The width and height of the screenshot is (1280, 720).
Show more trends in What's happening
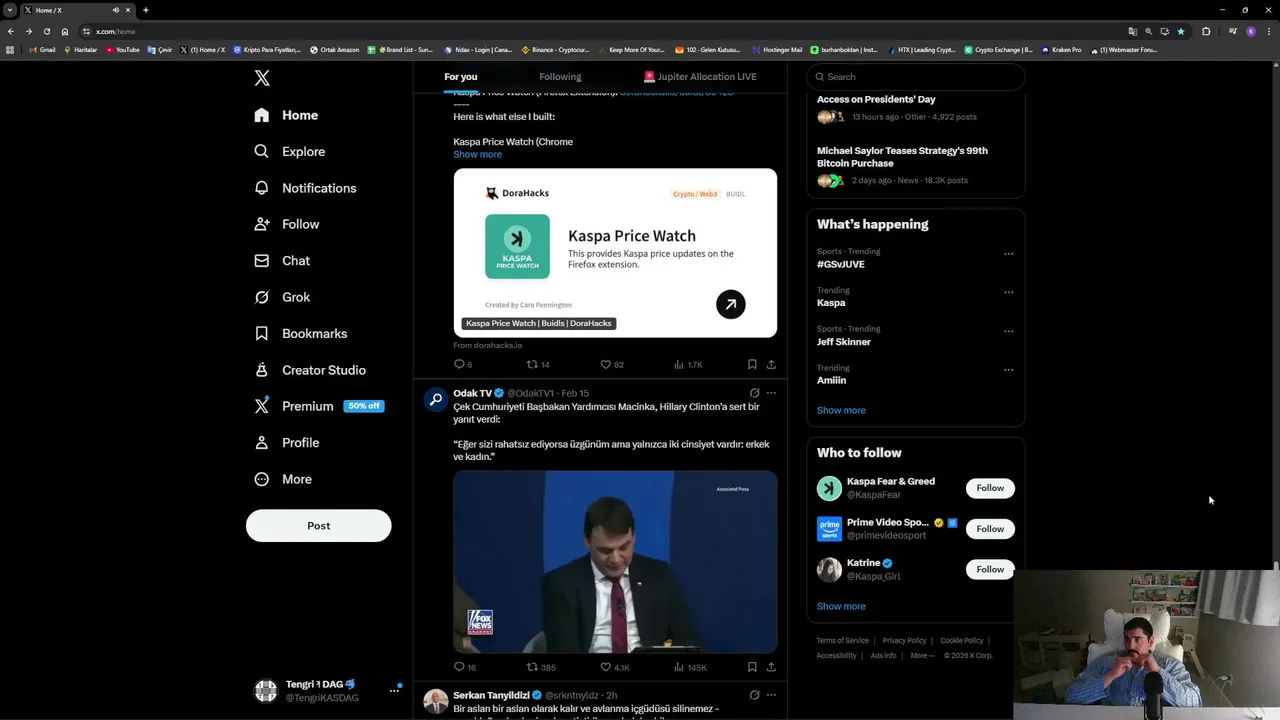(841, 410)
